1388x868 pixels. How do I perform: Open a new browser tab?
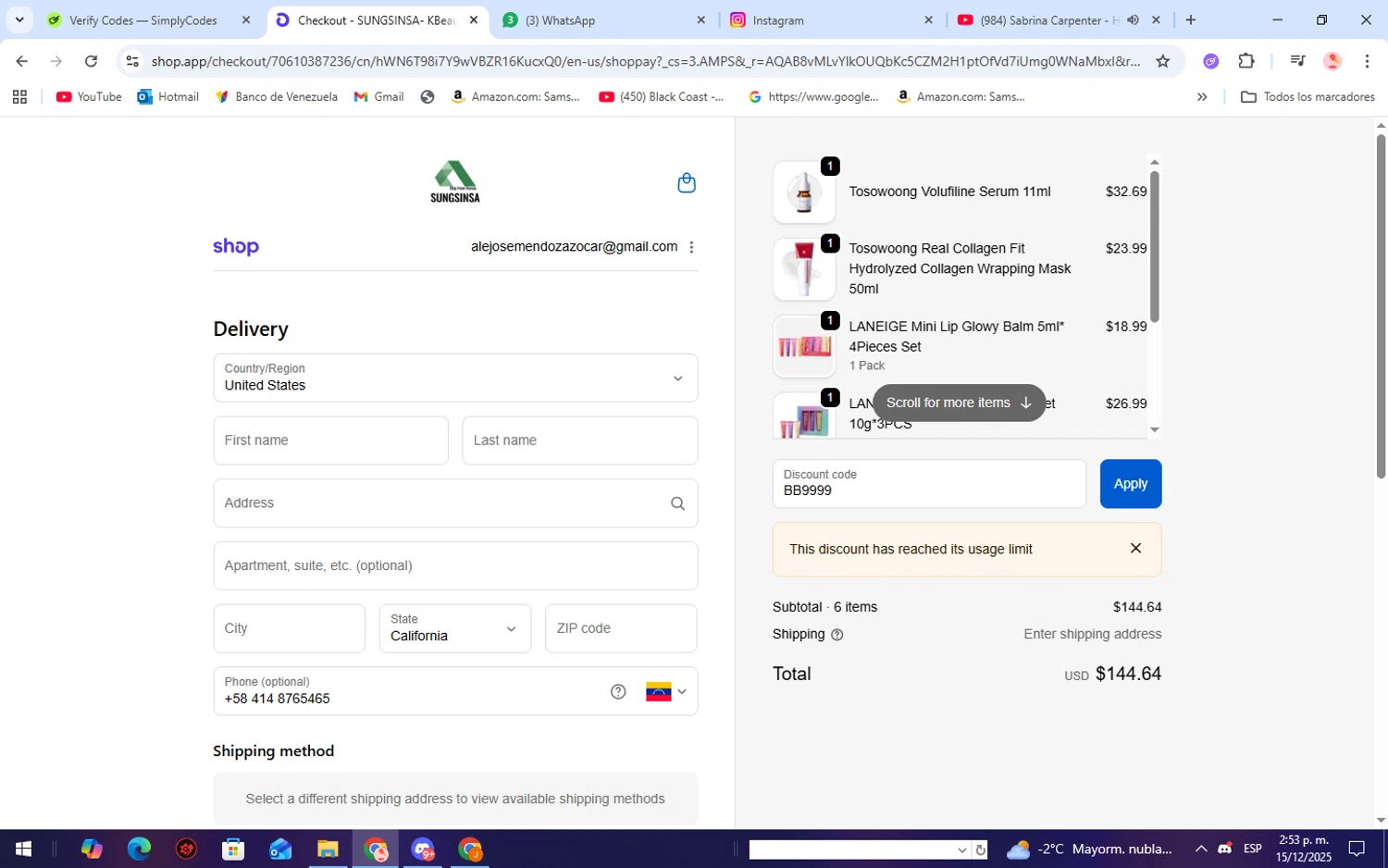click(1191, 19)
